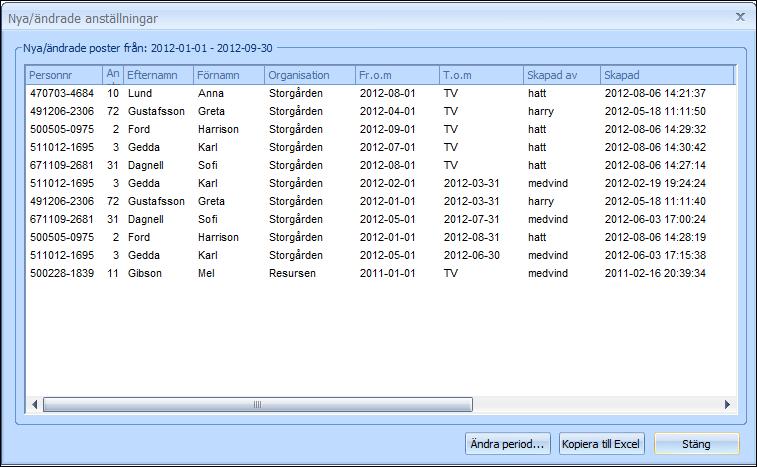Select first name Anna cell

(210, 93)
